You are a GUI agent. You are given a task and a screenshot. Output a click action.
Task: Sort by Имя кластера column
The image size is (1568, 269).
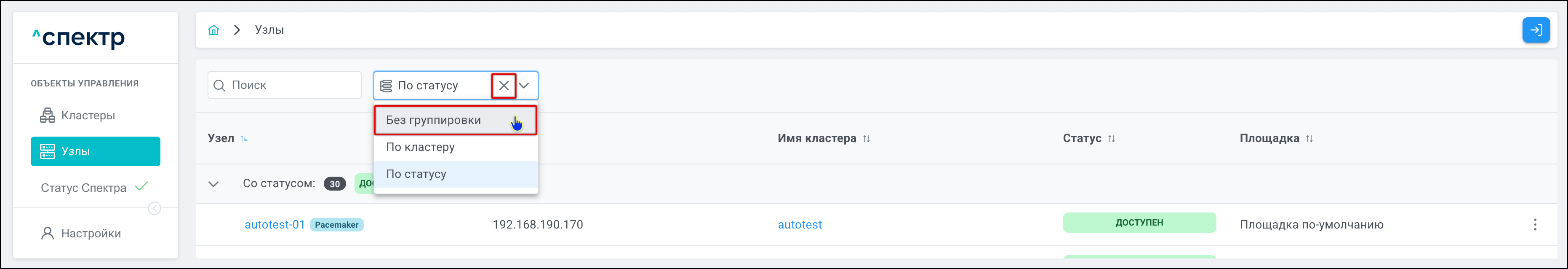[x=866, y=138]
